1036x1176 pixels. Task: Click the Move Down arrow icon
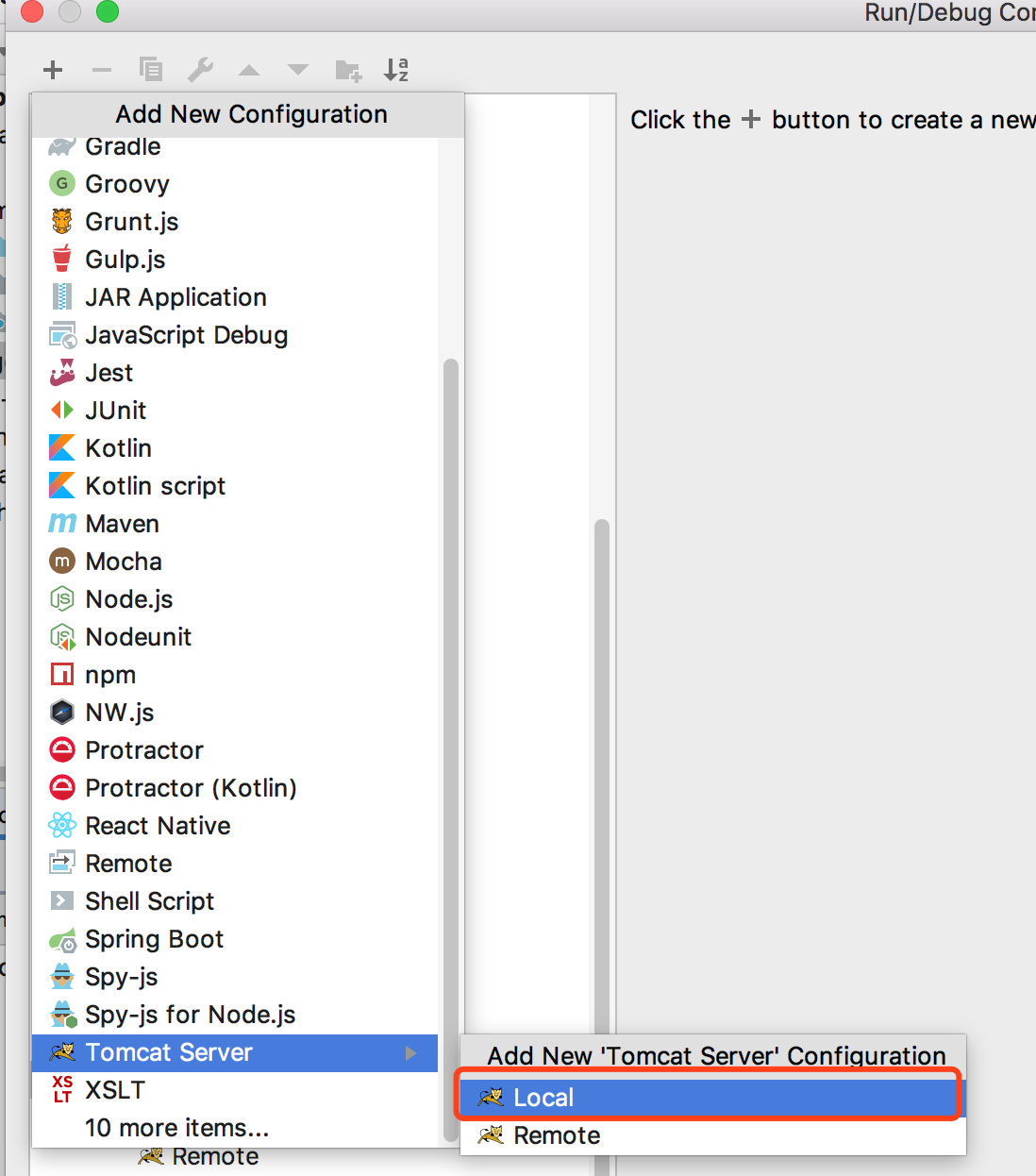[x=298, y=70]
